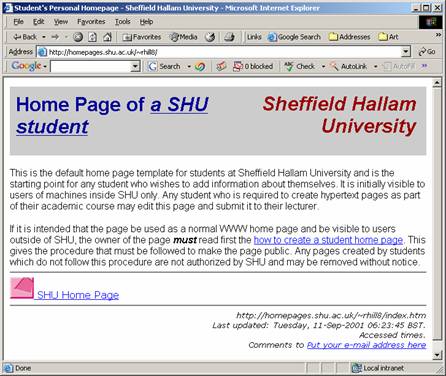Click the scrollbar down arrow

[437, 355]
